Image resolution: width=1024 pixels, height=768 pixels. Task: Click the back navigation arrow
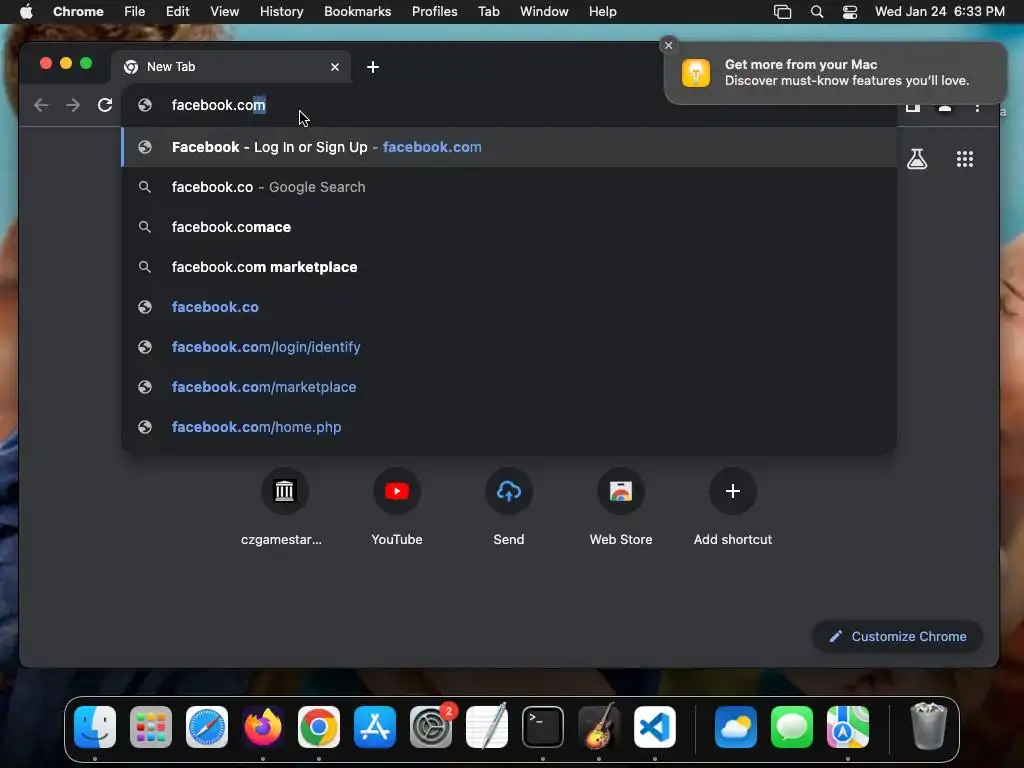[41, 105]
